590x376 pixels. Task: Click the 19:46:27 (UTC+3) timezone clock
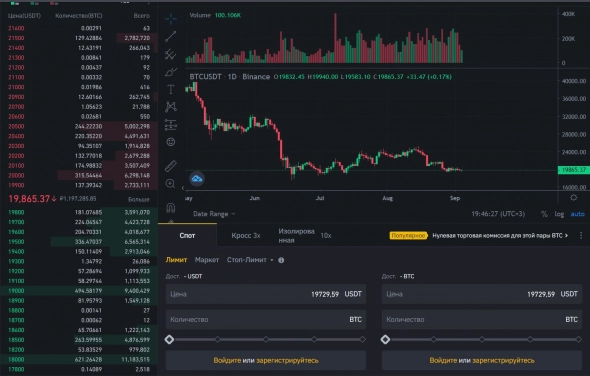(498, 214)
